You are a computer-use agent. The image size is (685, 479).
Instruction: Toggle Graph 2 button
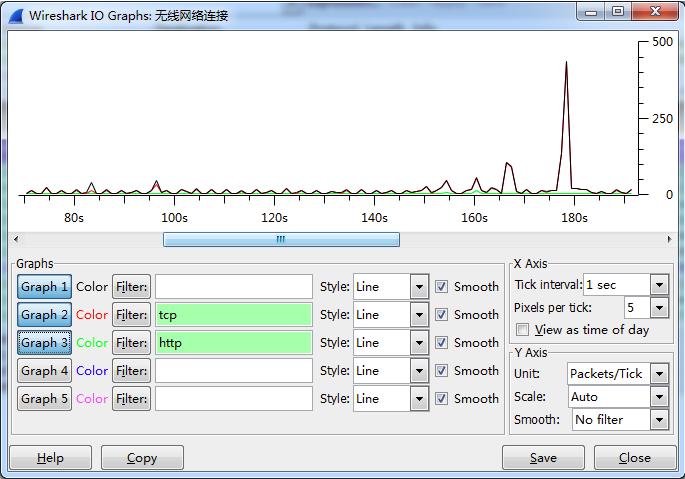[44, 315]
